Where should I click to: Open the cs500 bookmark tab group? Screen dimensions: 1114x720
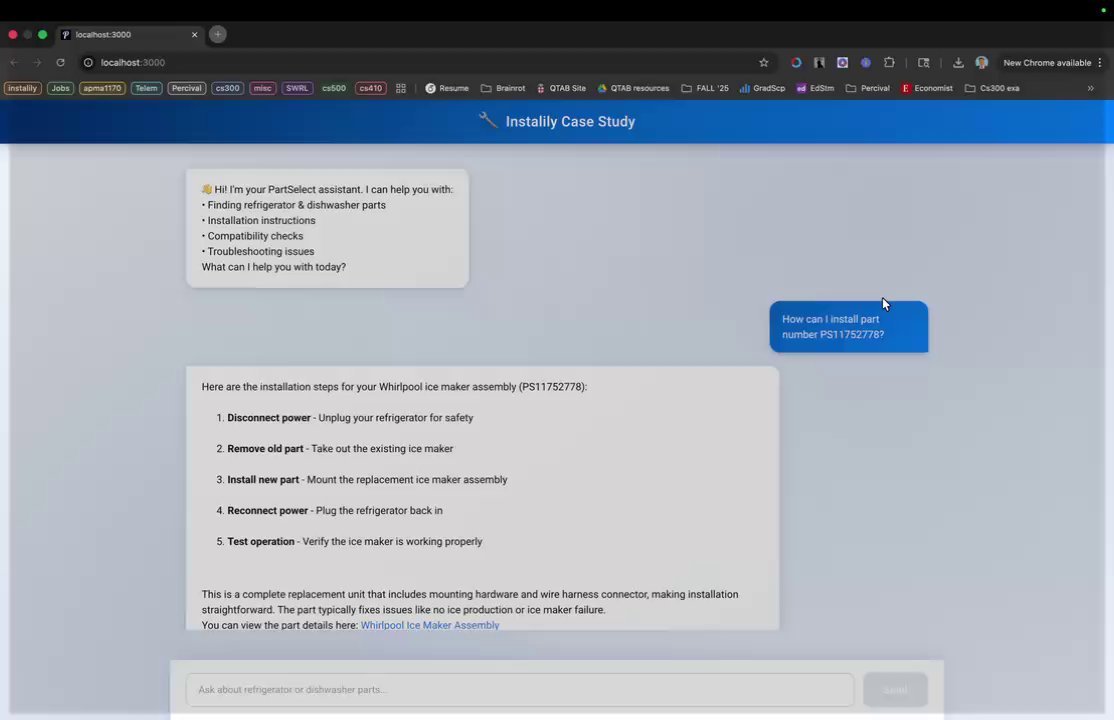pyautogui.click(x=334, y=88)
